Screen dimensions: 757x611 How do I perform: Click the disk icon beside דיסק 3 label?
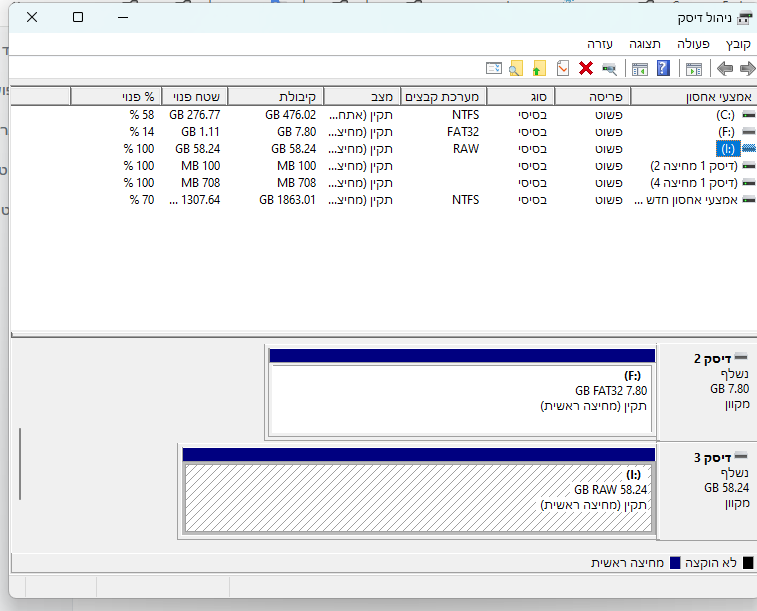pos(741,456)
